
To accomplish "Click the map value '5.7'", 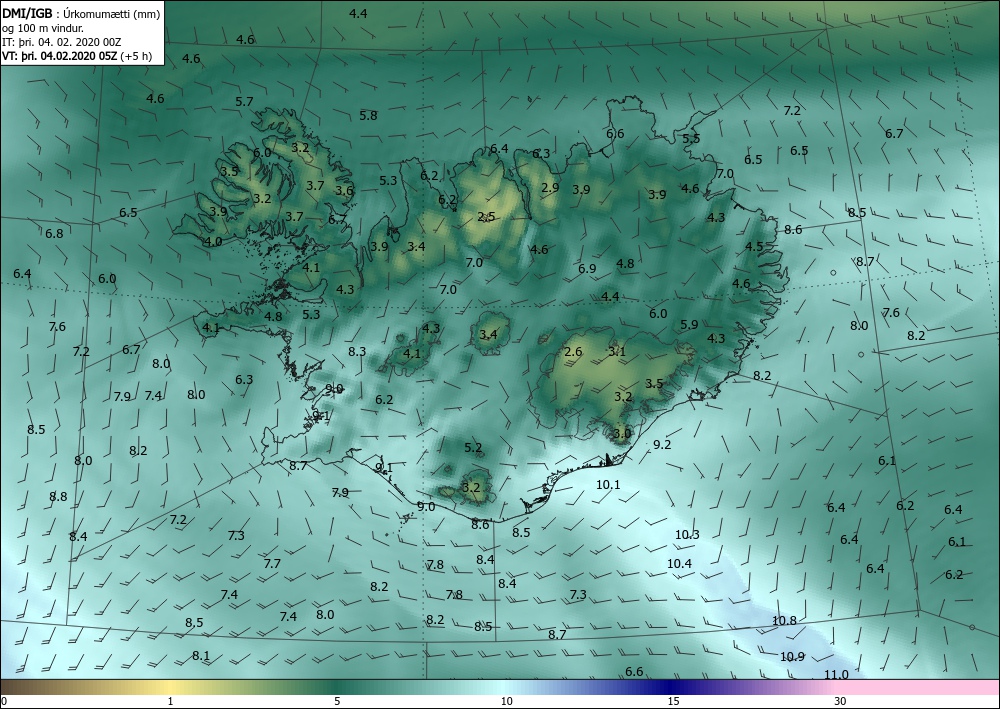I will [244, 101].
